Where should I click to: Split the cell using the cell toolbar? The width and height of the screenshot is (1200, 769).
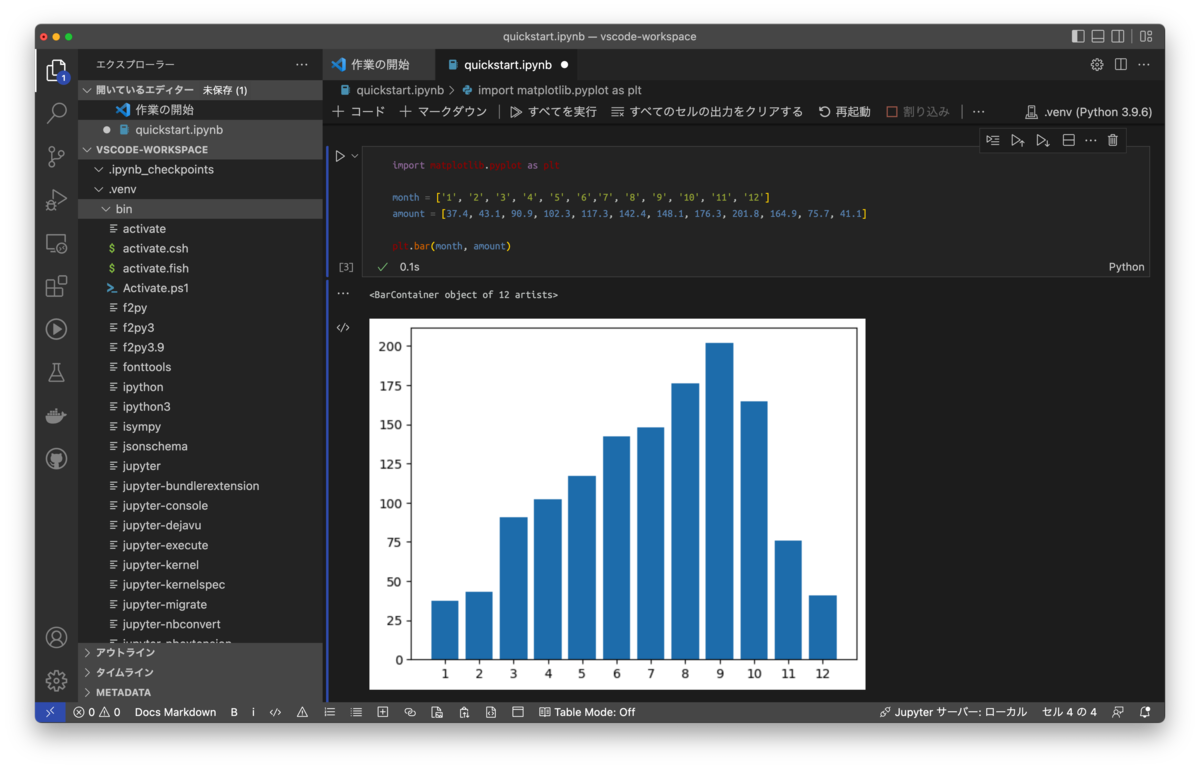(x=1068, y=140)
